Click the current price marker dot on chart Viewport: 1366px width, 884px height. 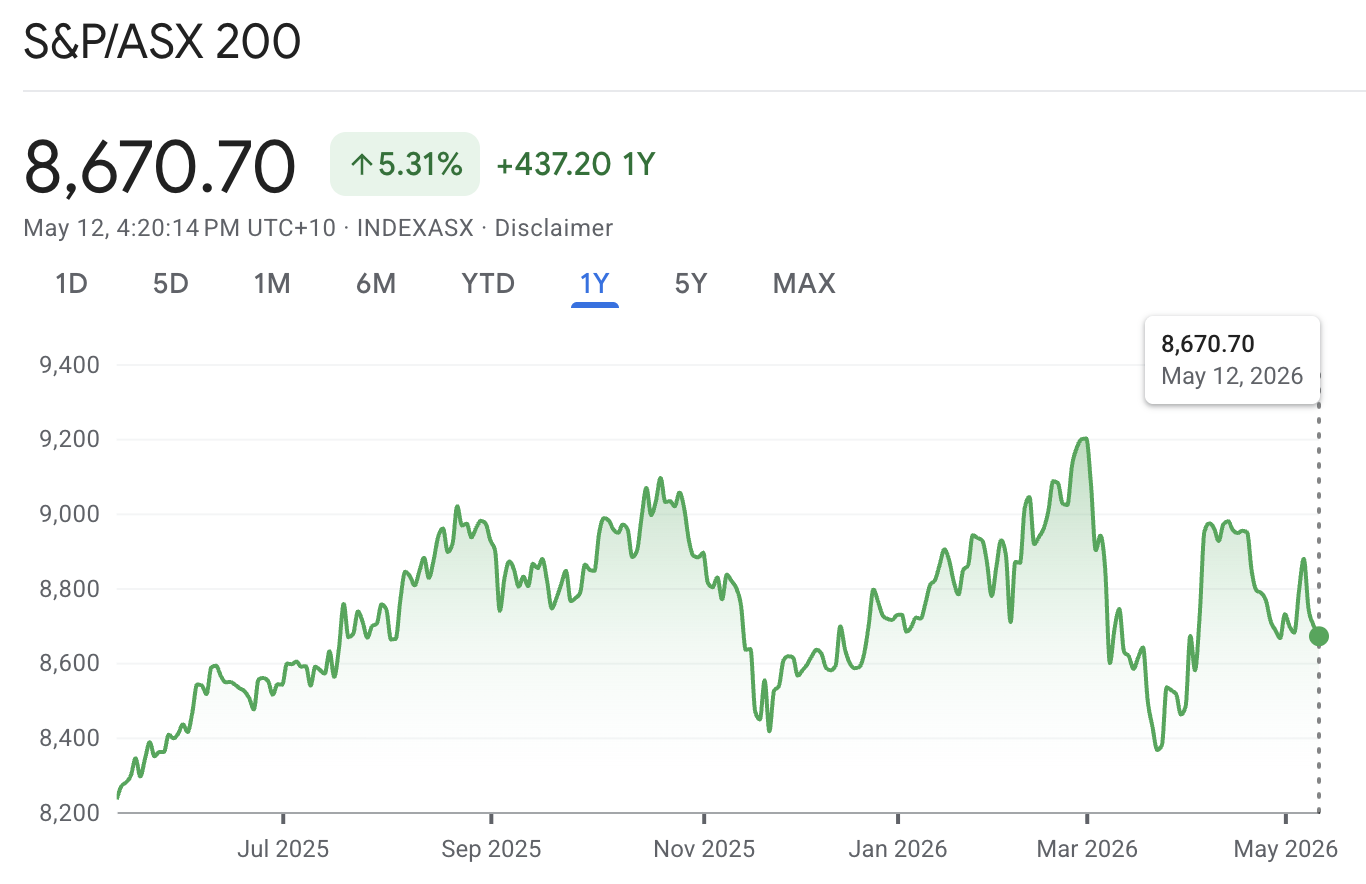click(1319, 636)
